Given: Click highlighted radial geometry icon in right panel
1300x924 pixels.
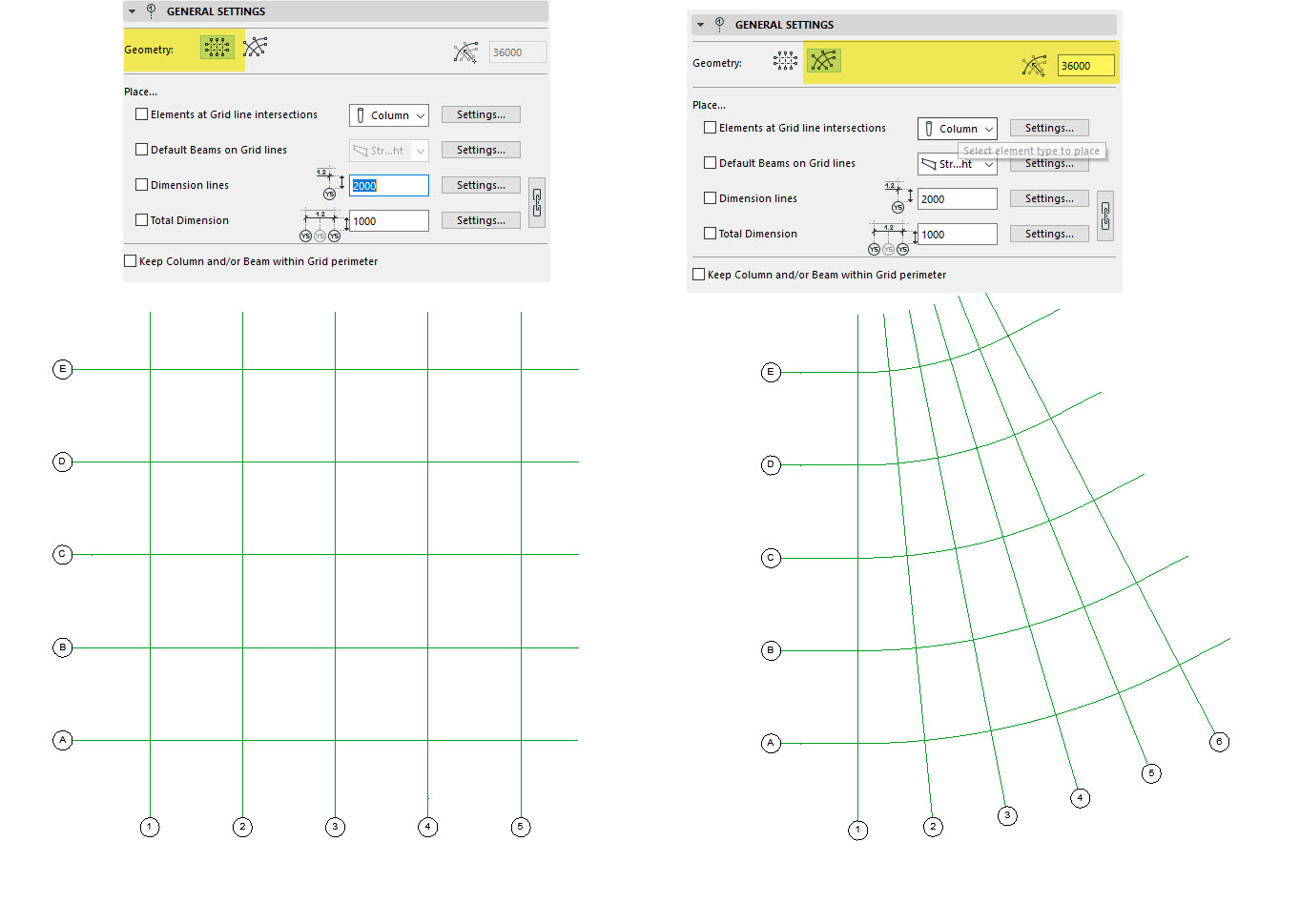Looking at the screenshot, I should tap(823, 62).
